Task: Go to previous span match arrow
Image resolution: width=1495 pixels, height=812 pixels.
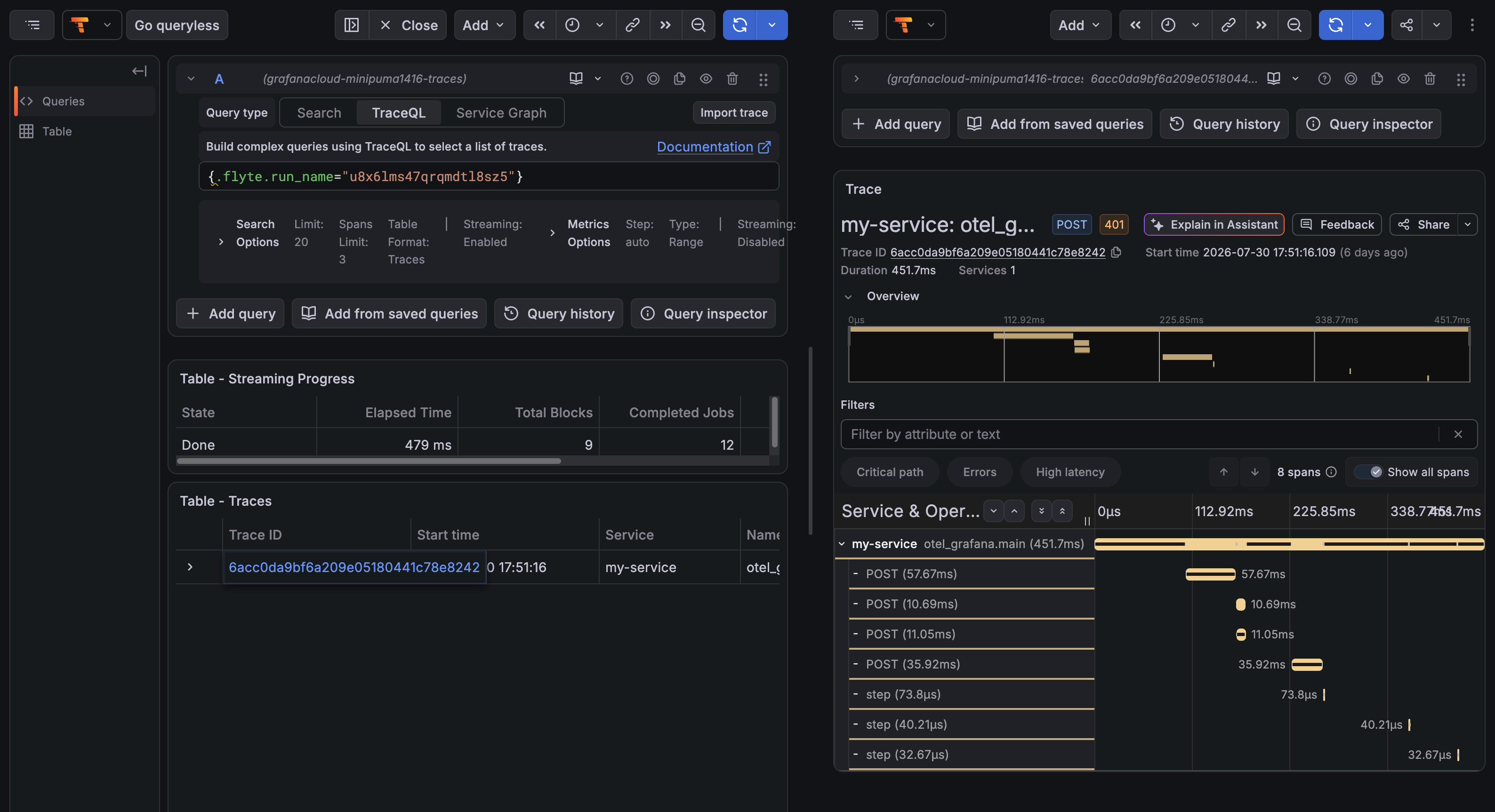Action: [1224, 472]
